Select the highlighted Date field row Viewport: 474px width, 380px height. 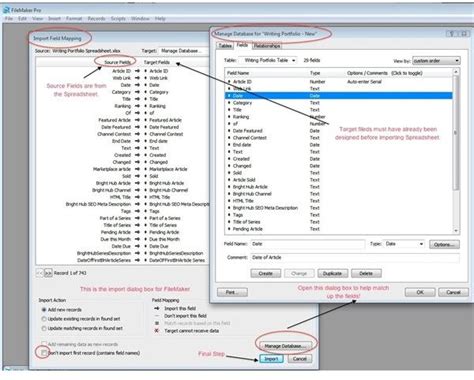[x=339, y=96]
